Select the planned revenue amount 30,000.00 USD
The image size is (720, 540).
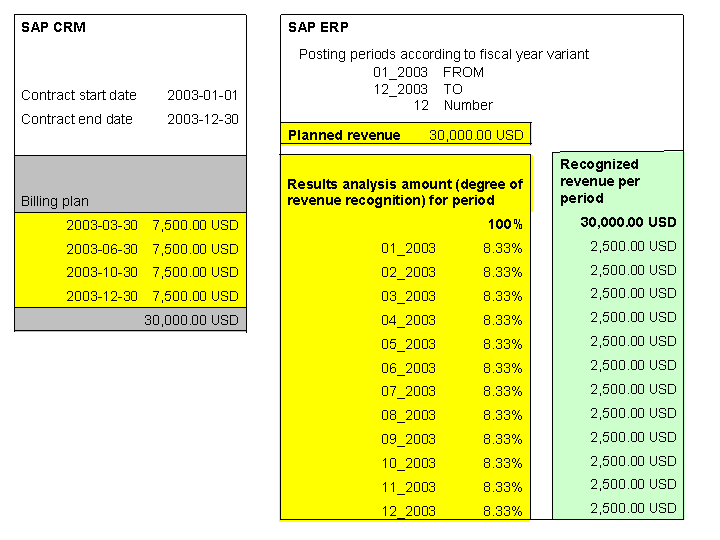click(476, 135)
